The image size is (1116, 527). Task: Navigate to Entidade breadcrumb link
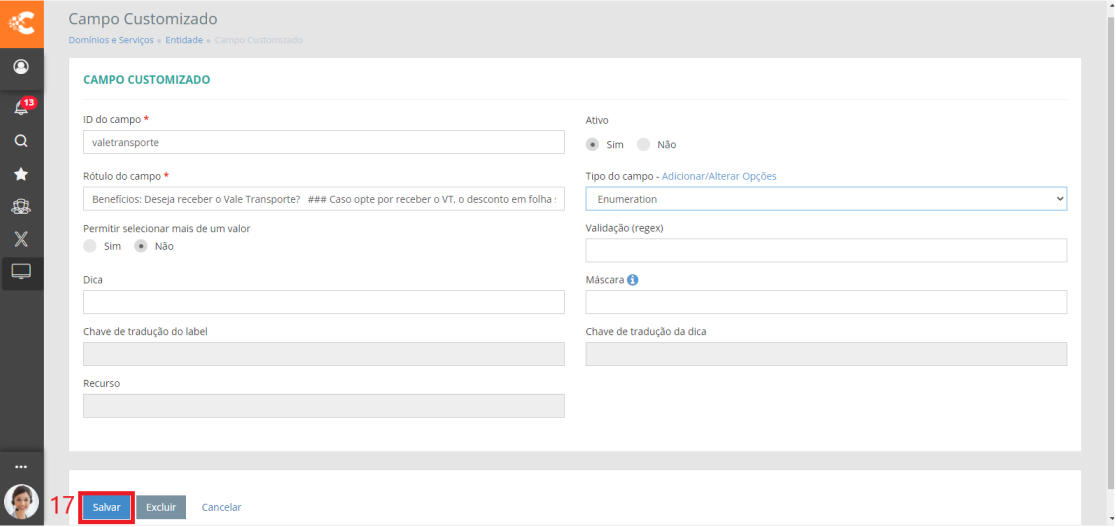[x=184, y=40]
